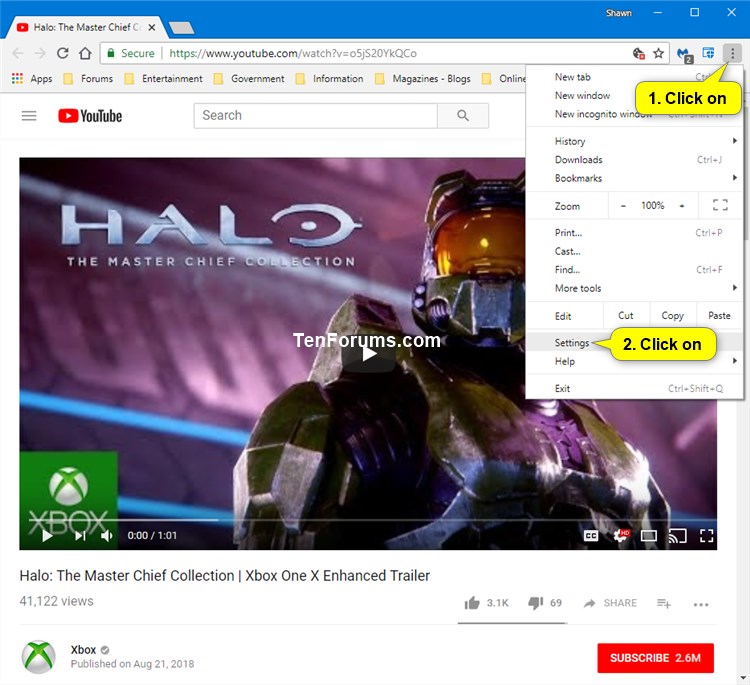Open video quality settings gear
This screenshot has height=685, width=750.
click(x=621, y=536)
